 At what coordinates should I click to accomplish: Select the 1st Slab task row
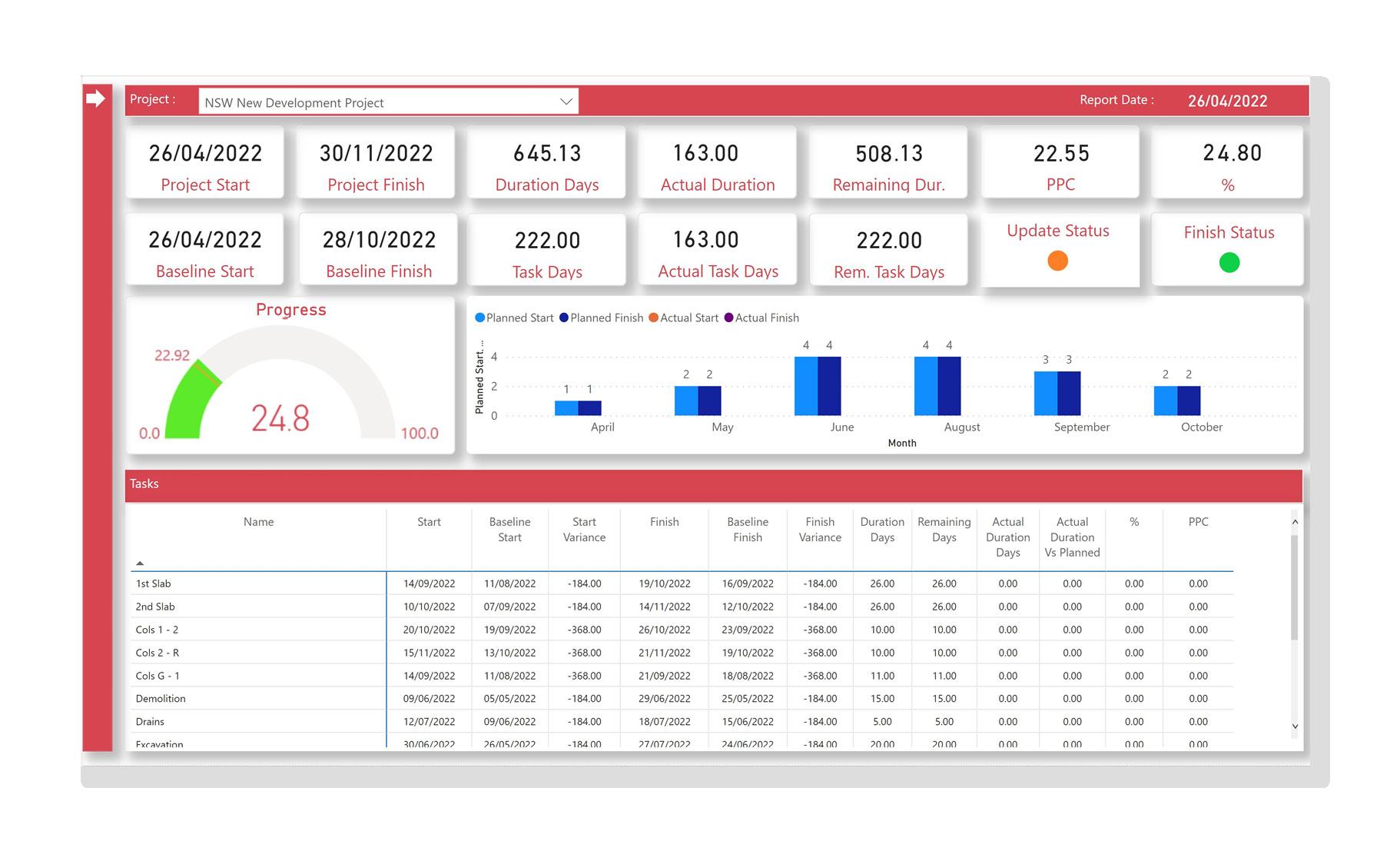point(682,583)
